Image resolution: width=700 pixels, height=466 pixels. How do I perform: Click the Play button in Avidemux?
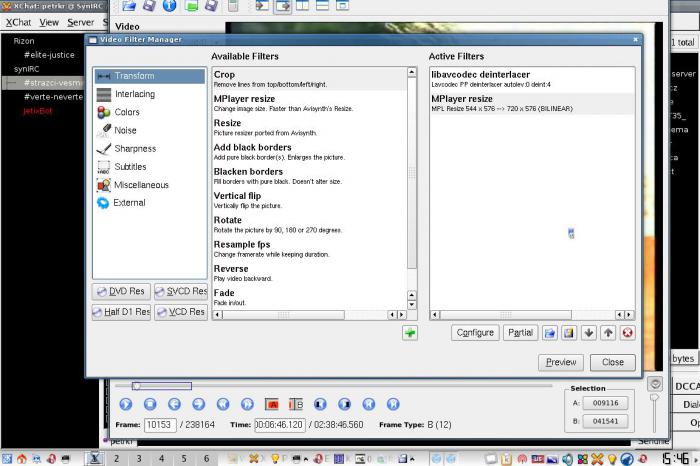(126, 404)
